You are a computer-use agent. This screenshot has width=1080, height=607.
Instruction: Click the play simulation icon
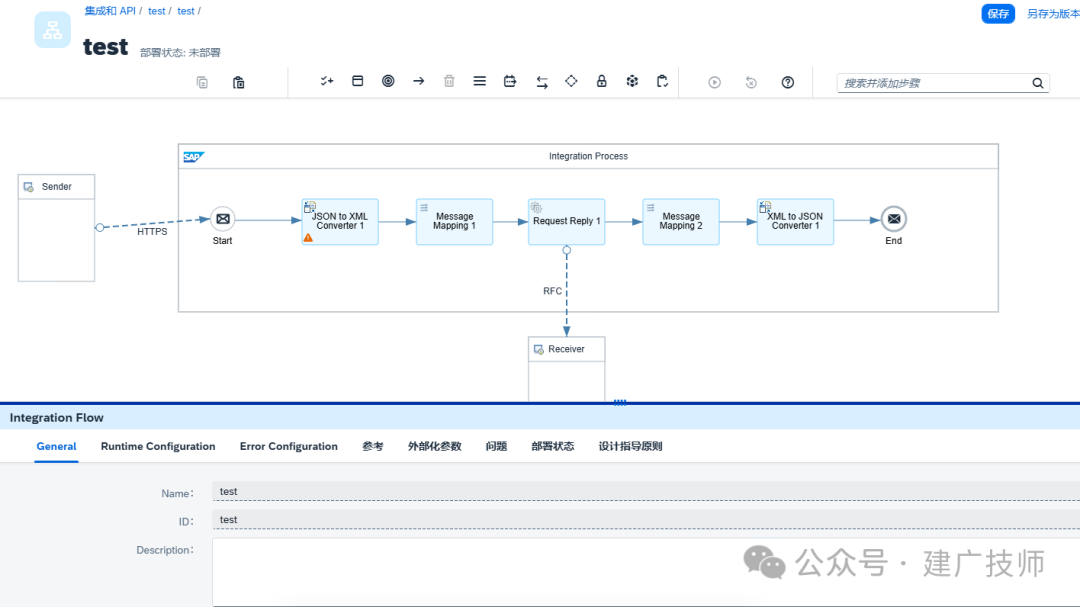click(x=715, y=83)
